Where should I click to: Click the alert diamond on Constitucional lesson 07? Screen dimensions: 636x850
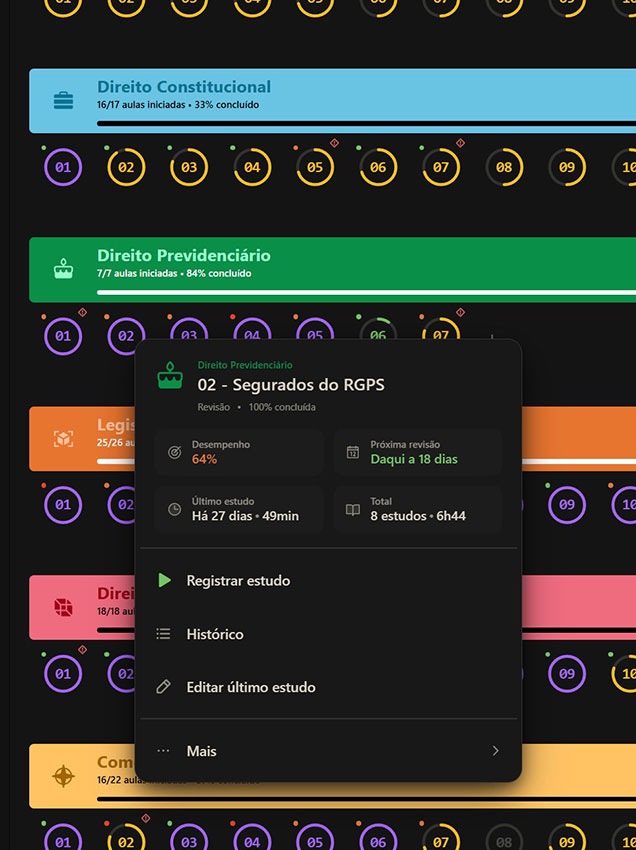[460, 143]
